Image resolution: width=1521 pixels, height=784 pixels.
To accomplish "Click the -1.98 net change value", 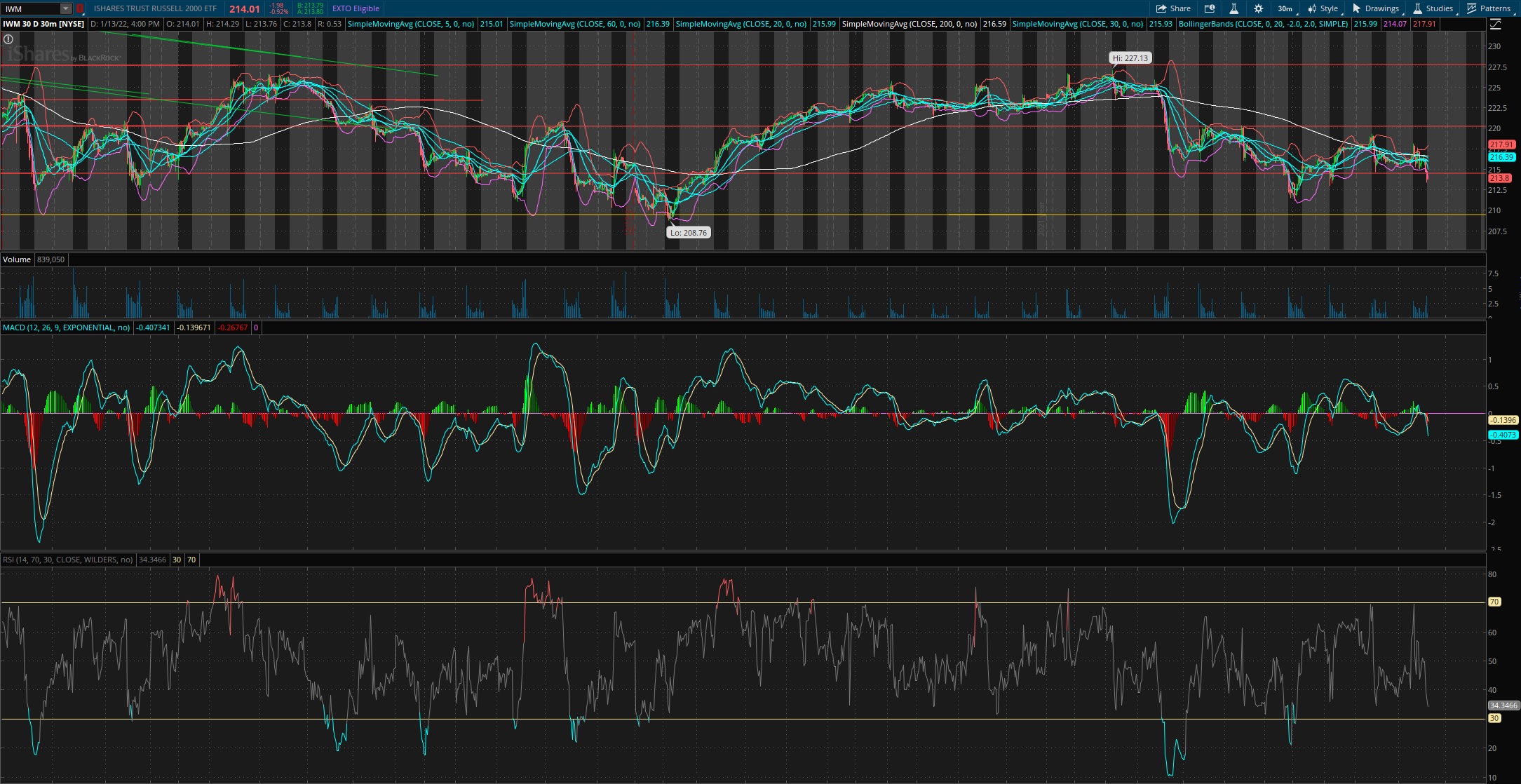I will click(x=276, y=6).
